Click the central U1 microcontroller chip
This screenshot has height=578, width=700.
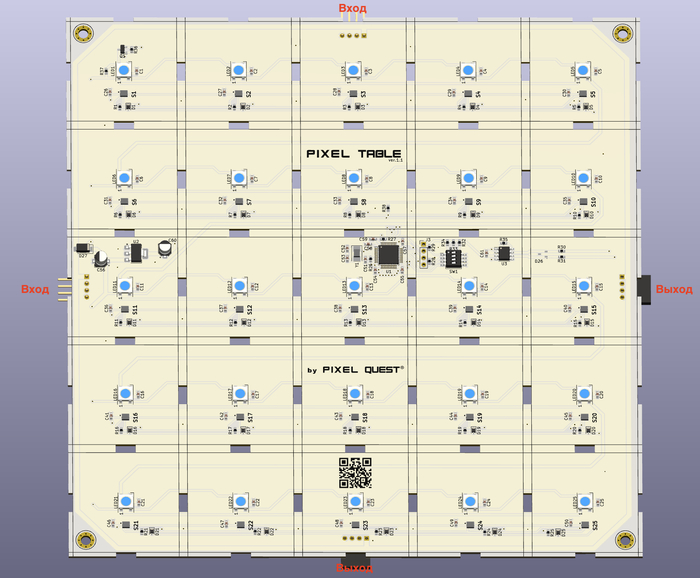388,255
